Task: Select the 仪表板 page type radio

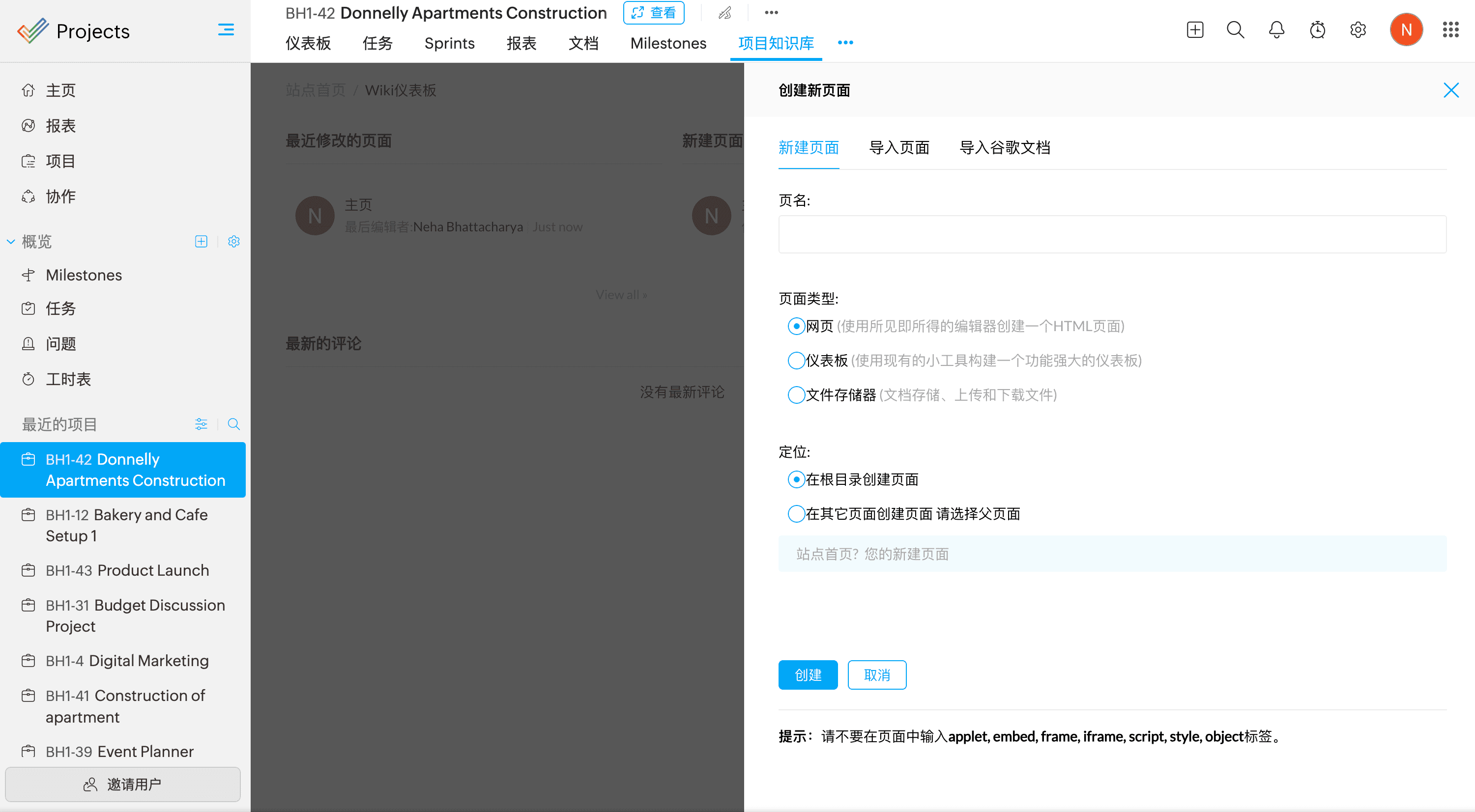Action: click(x=796, y=361)
